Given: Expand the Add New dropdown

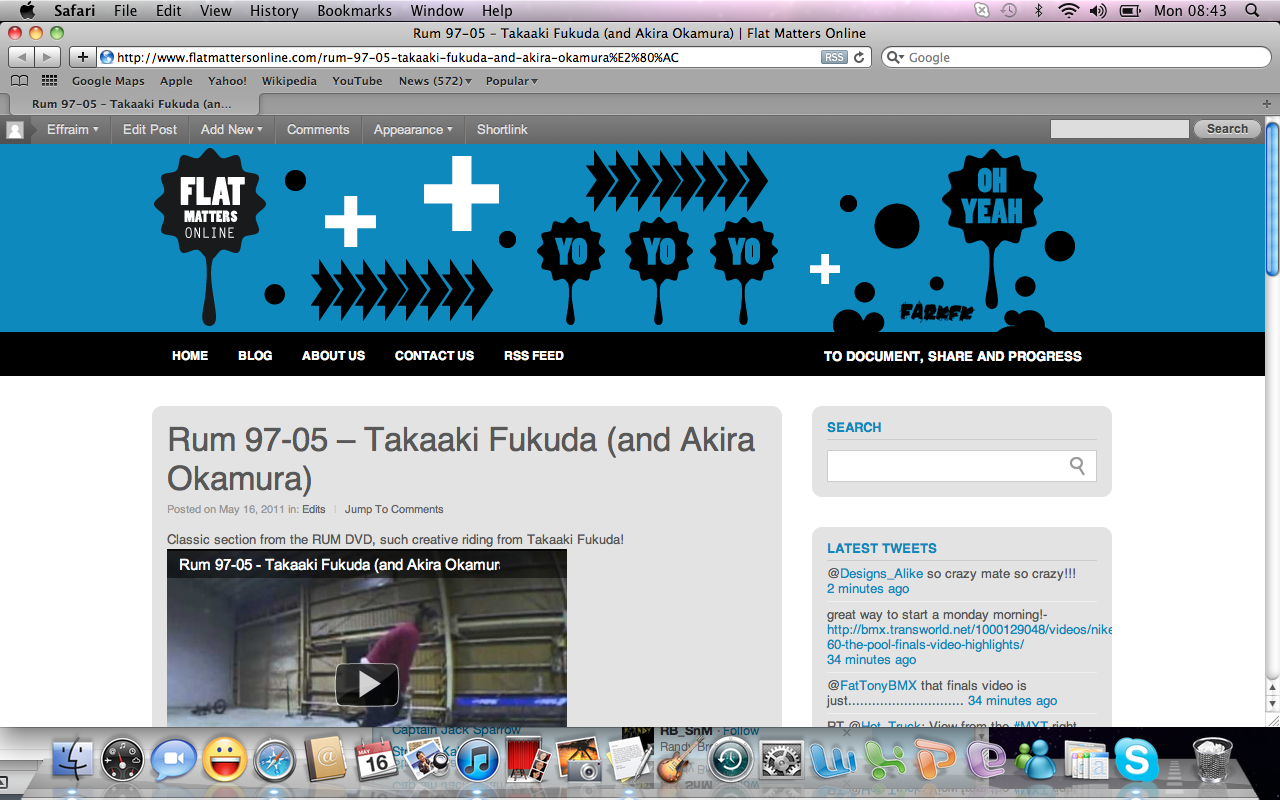Looking at the screenshot, I should pos(231,129).
